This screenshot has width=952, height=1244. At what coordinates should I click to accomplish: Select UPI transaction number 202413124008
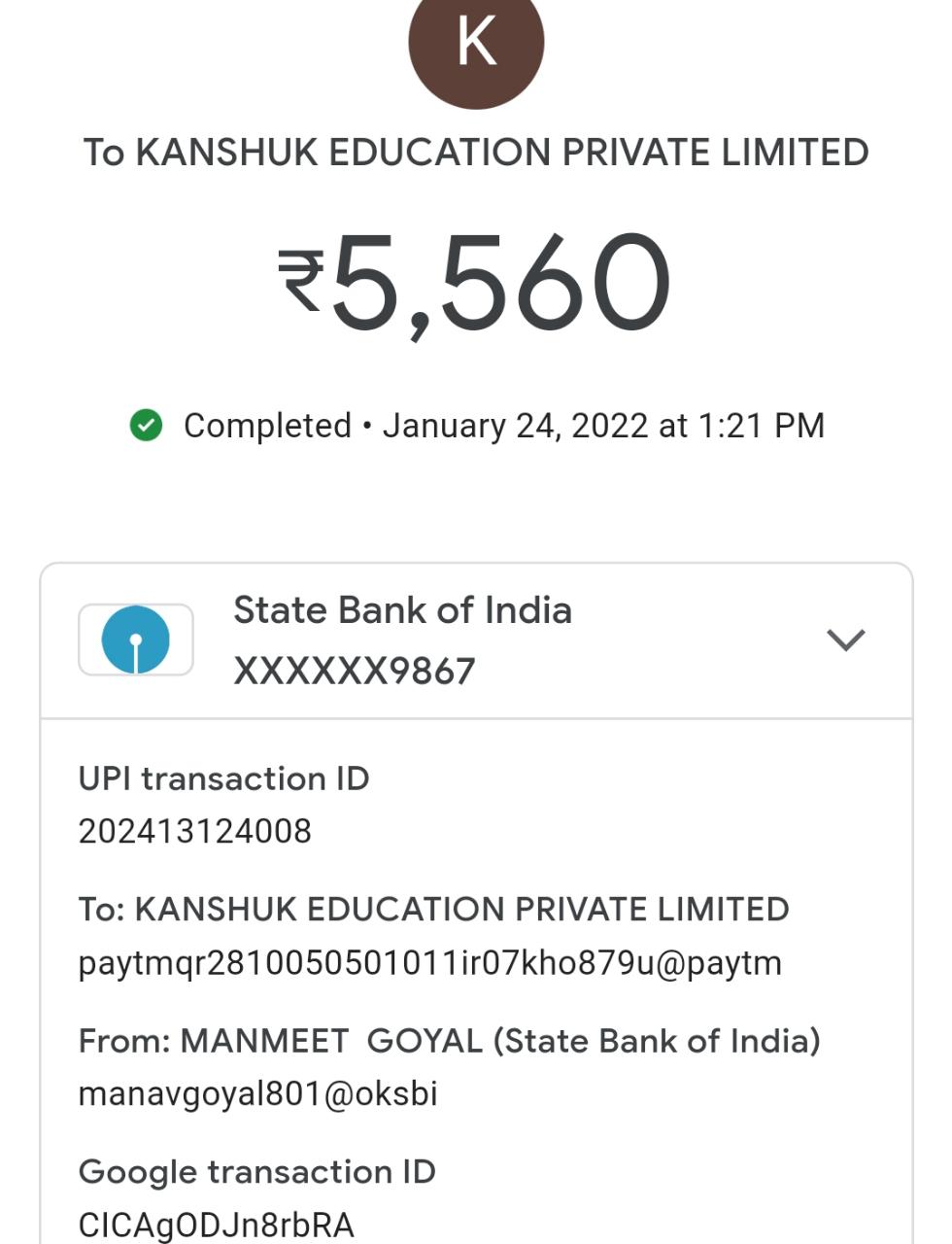[x=194, y=831]
